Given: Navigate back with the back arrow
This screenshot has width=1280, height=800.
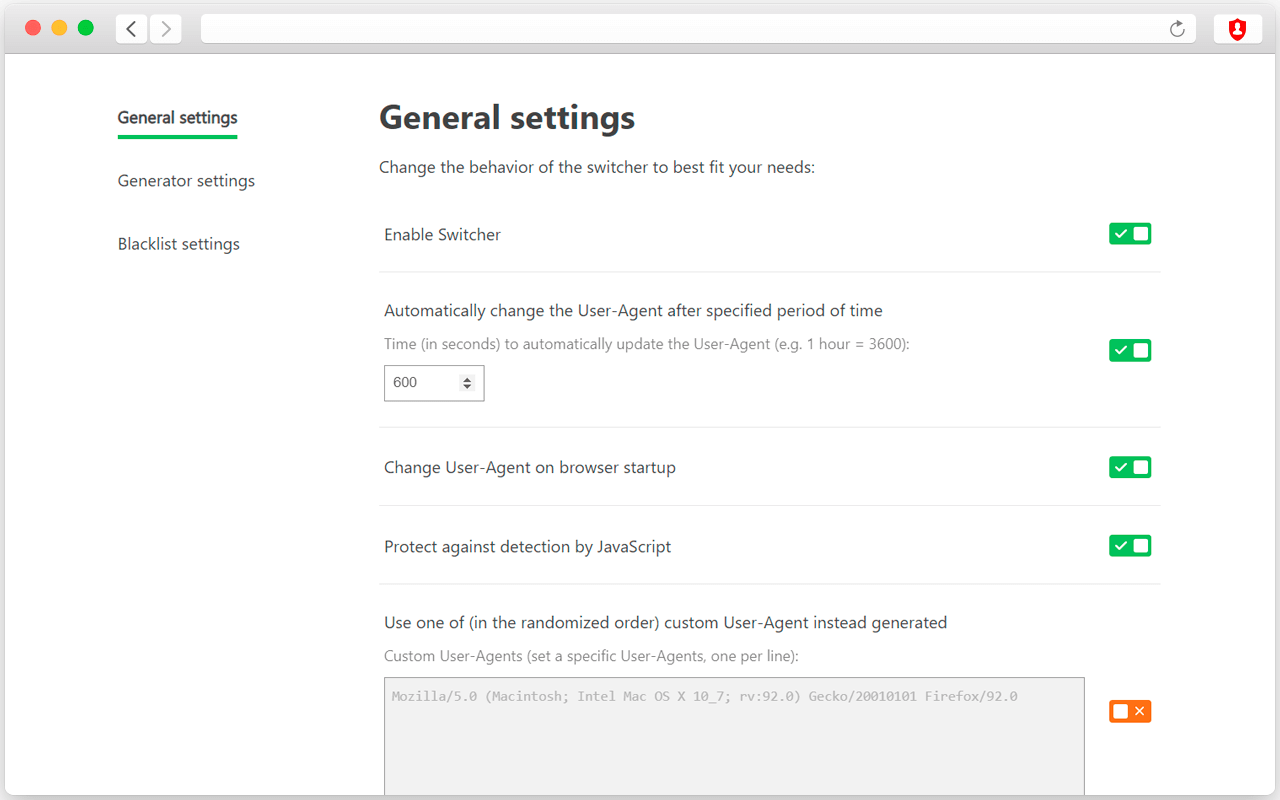Looking at the screenshot, I should click(131, 28).
